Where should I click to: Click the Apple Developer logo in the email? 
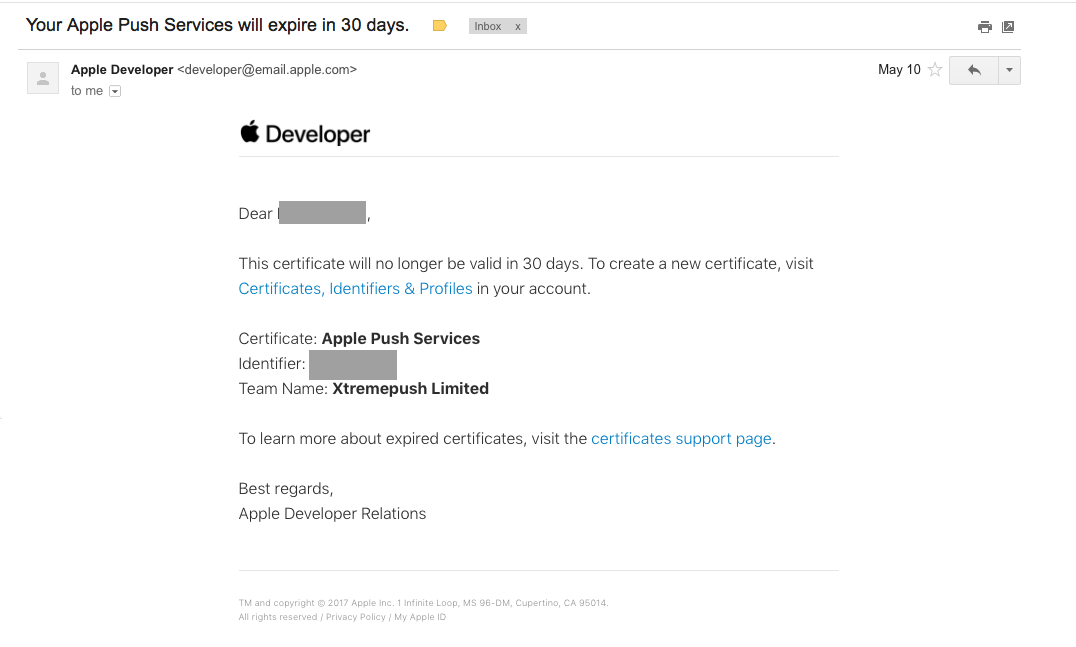click(x=305, y=133)
